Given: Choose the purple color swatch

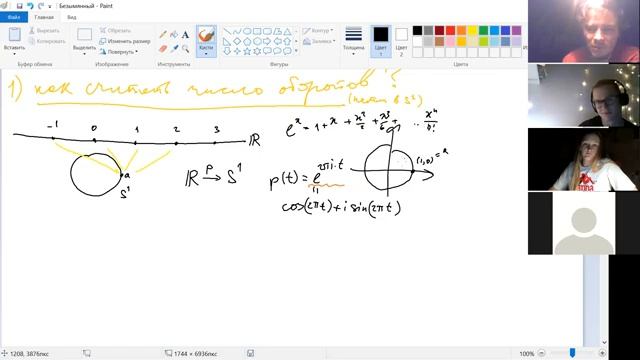Looking at the screenshot, I should [x=516, y=31].
